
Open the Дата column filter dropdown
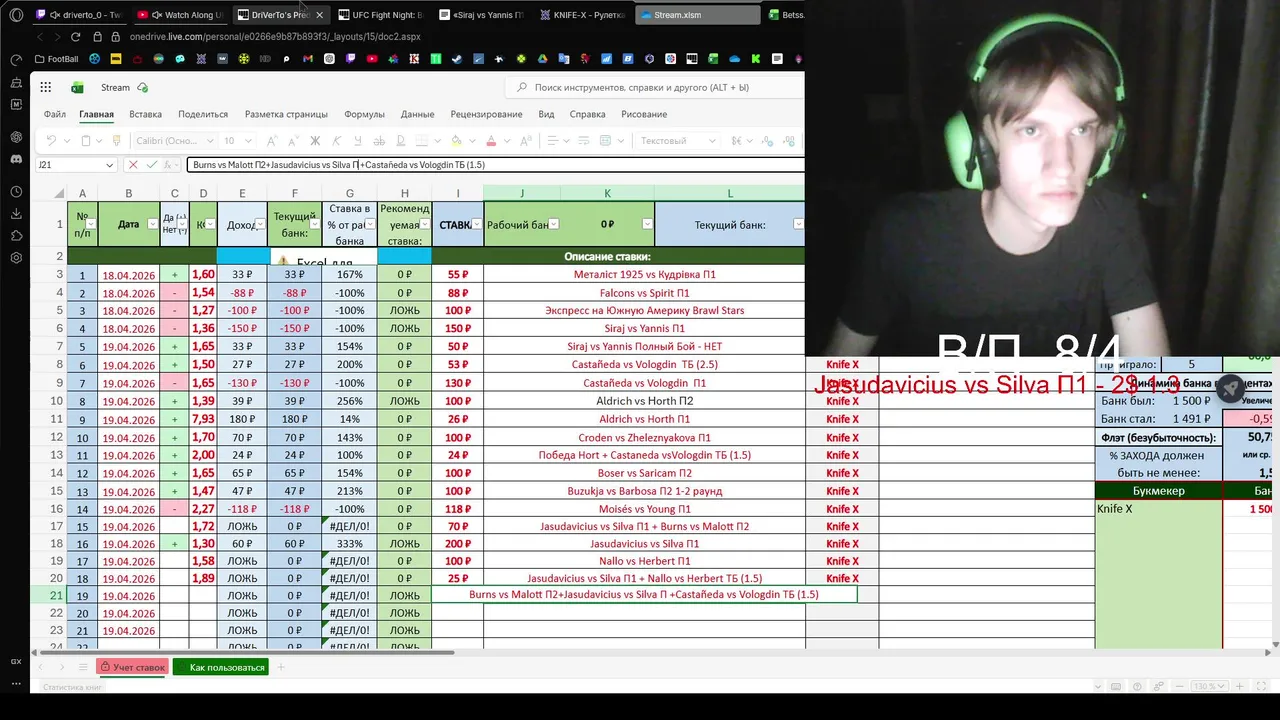coord(153,224)
